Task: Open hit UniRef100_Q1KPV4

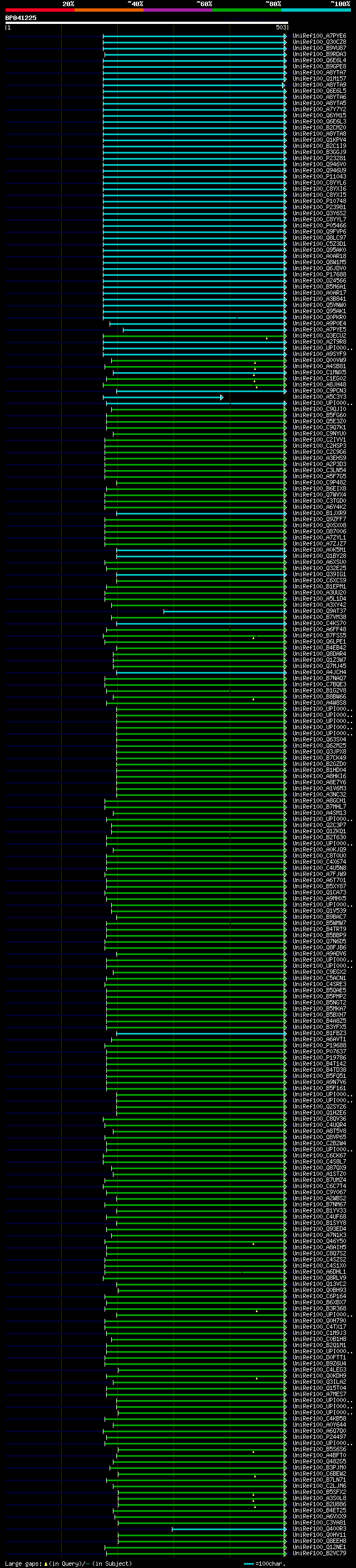Action: 319,140
